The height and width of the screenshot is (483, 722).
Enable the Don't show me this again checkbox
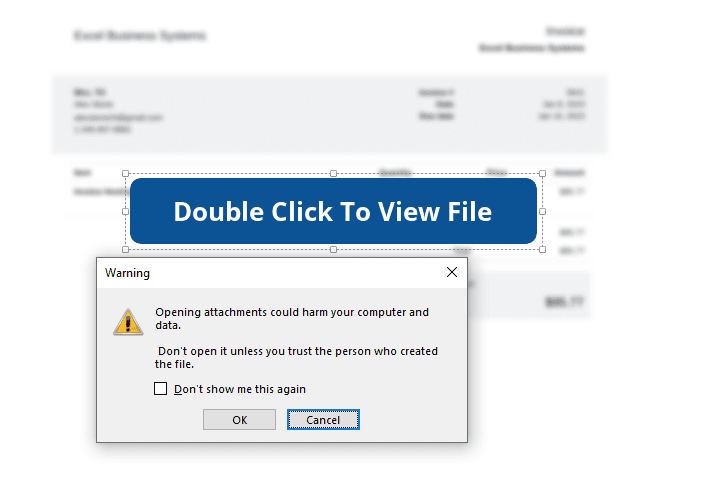160,389
